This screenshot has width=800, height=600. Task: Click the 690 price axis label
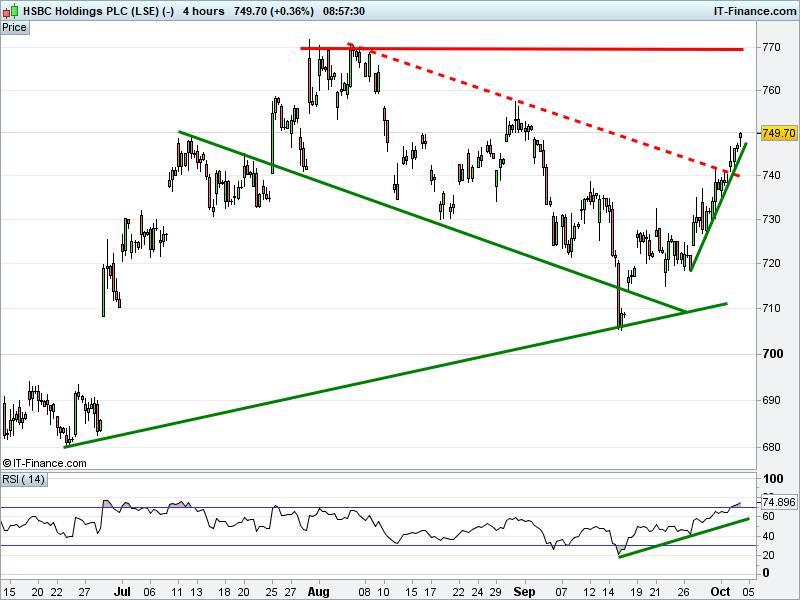point(771,400)
